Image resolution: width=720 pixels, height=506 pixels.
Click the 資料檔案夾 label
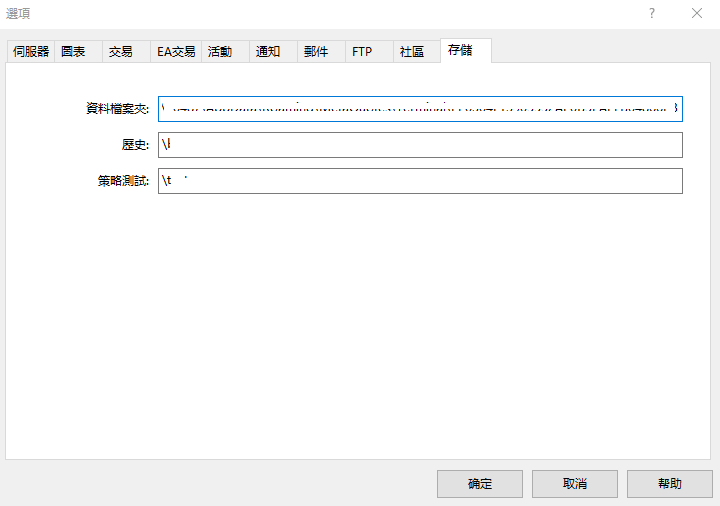[x=118, y=109]
